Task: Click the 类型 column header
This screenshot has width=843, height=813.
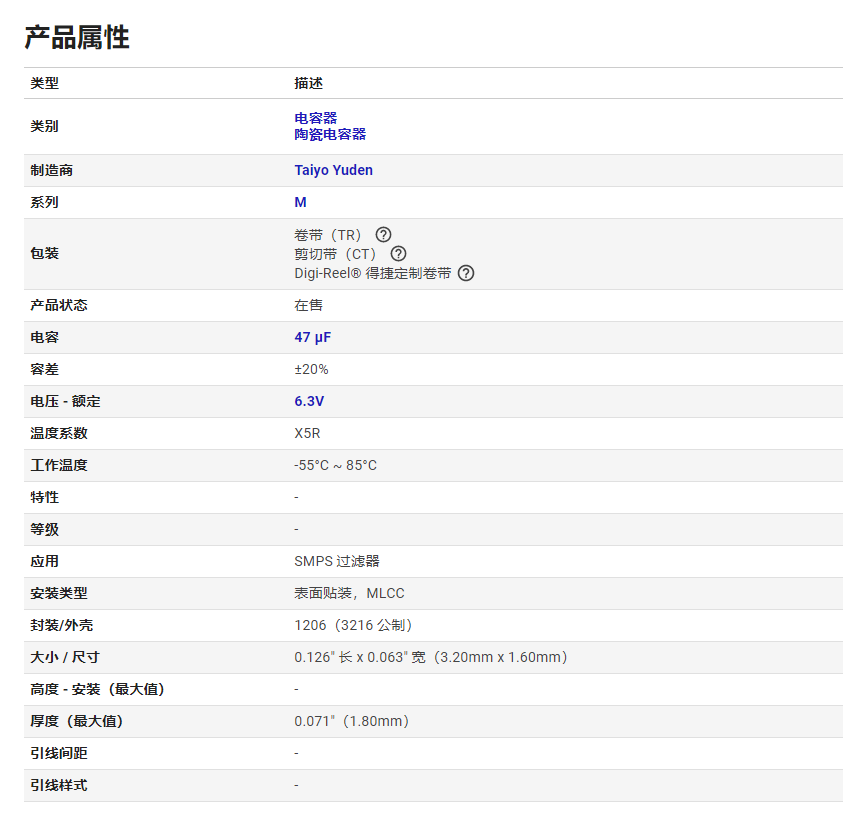Action: pyautogui.click(x=45, y=83)
